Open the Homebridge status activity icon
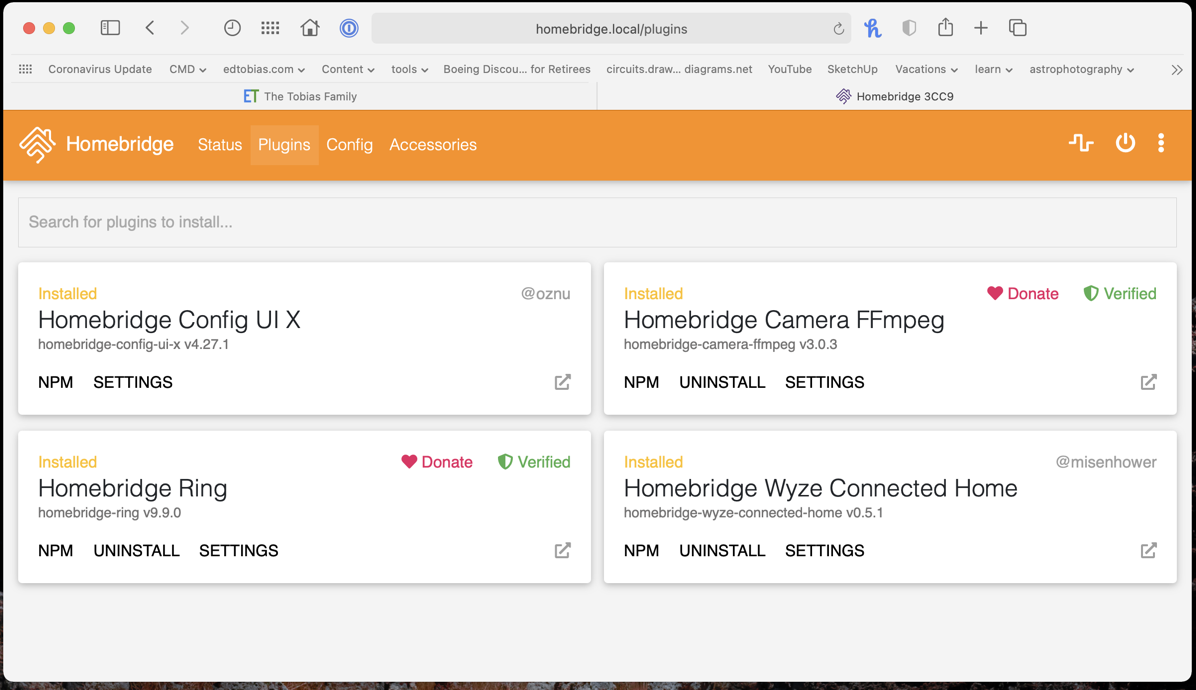The height and width of the screenshot is (690, 1196). click(x=1081, y=143)
